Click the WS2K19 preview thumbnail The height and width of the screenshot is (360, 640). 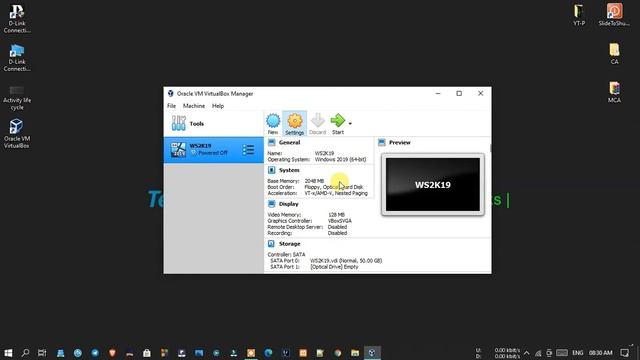[433, 184]
